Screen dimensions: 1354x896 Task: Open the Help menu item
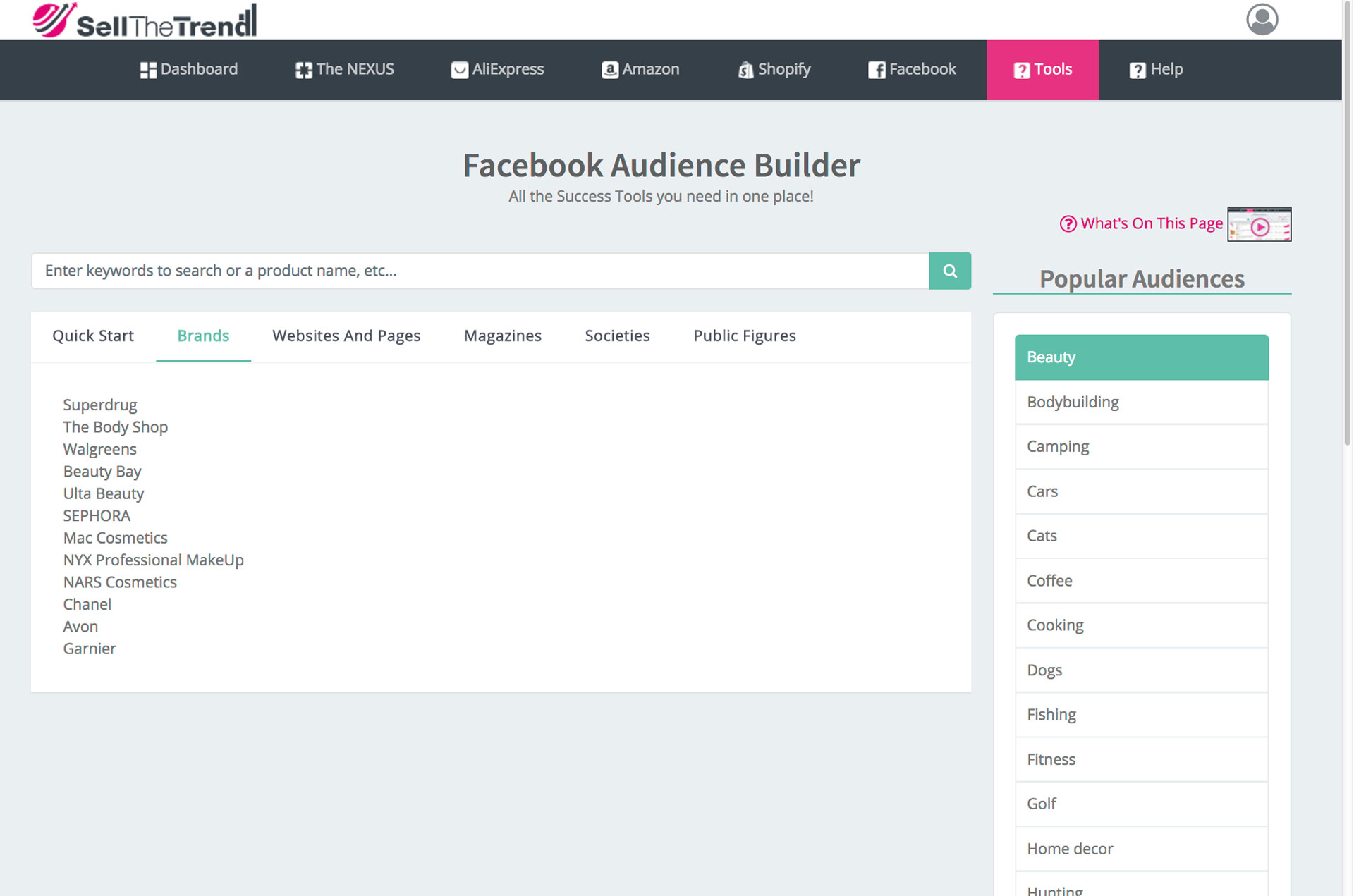[x=1156, y=70]
